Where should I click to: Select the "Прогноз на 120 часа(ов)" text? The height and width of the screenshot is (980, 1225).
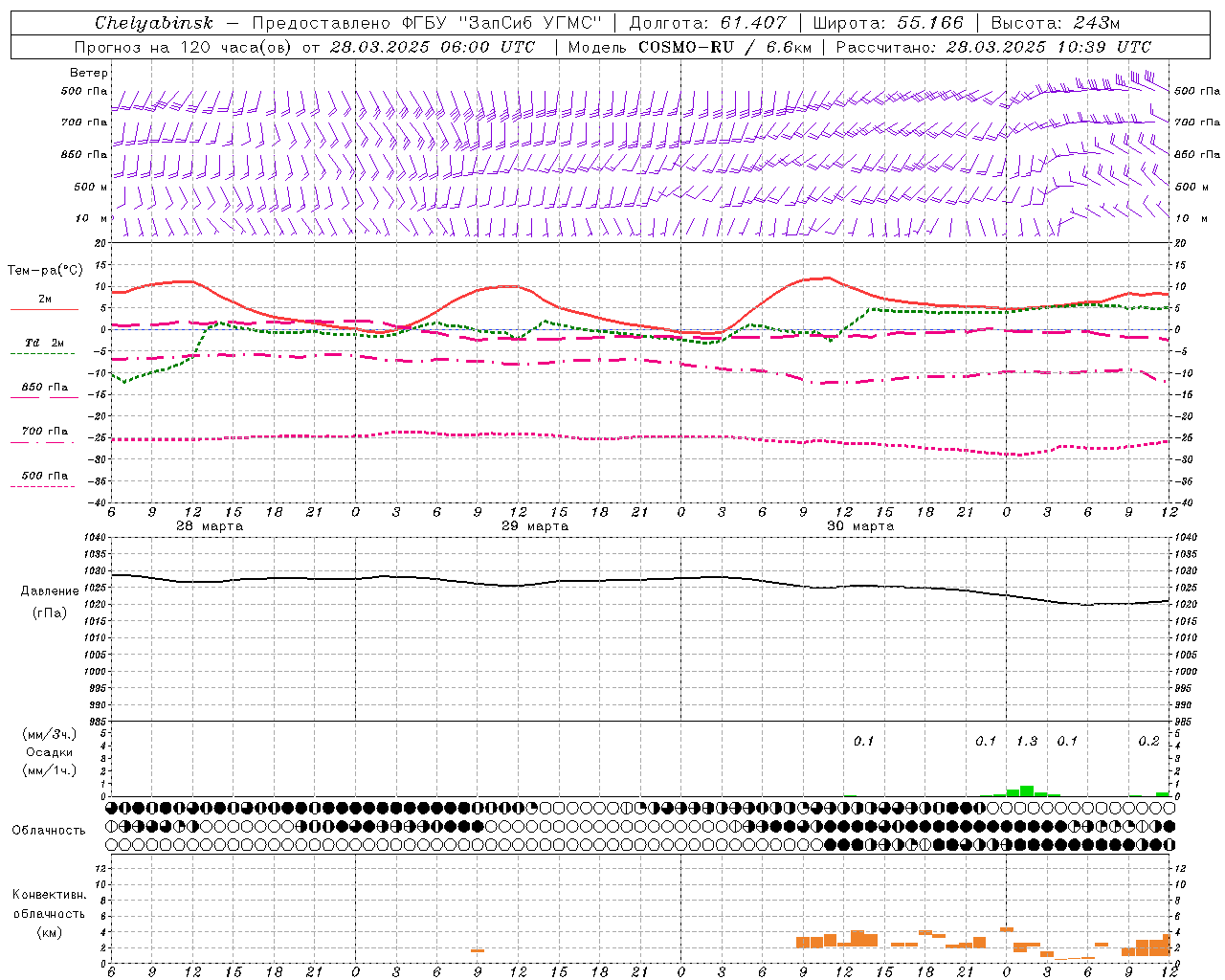(185, 47)
